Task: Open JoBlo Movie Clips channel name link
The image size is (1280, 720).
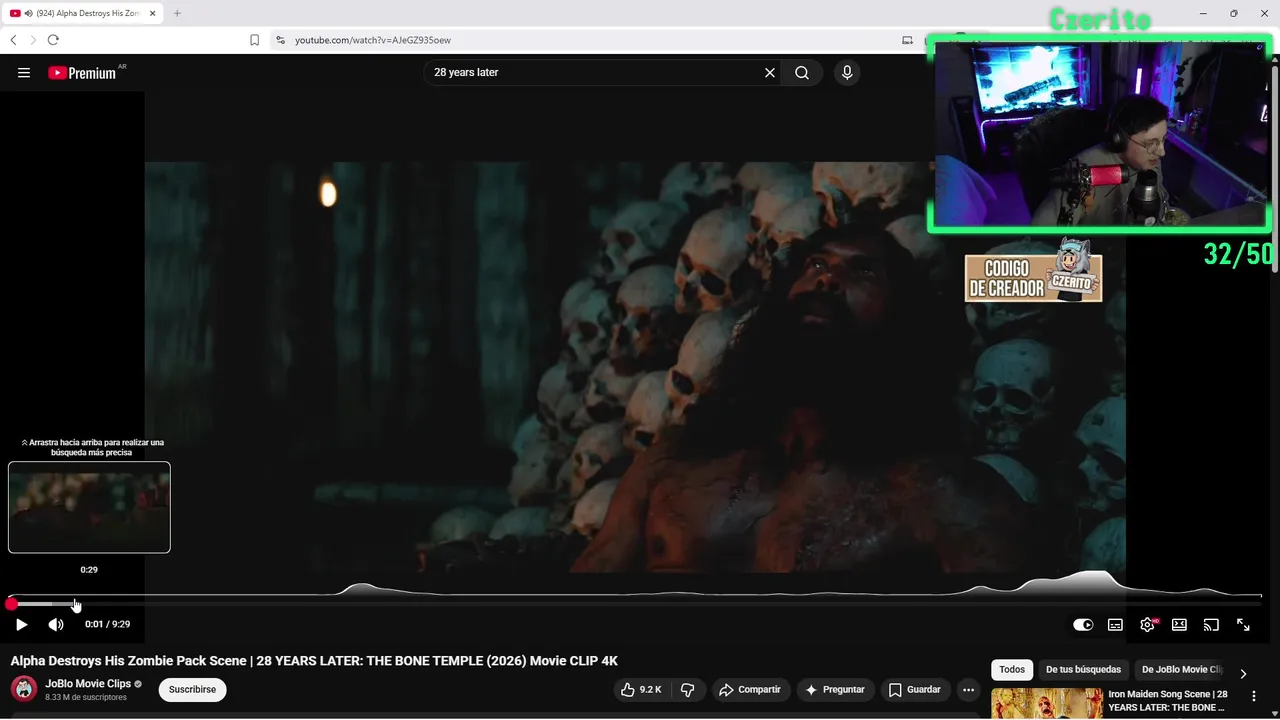Action: point(88,684)
